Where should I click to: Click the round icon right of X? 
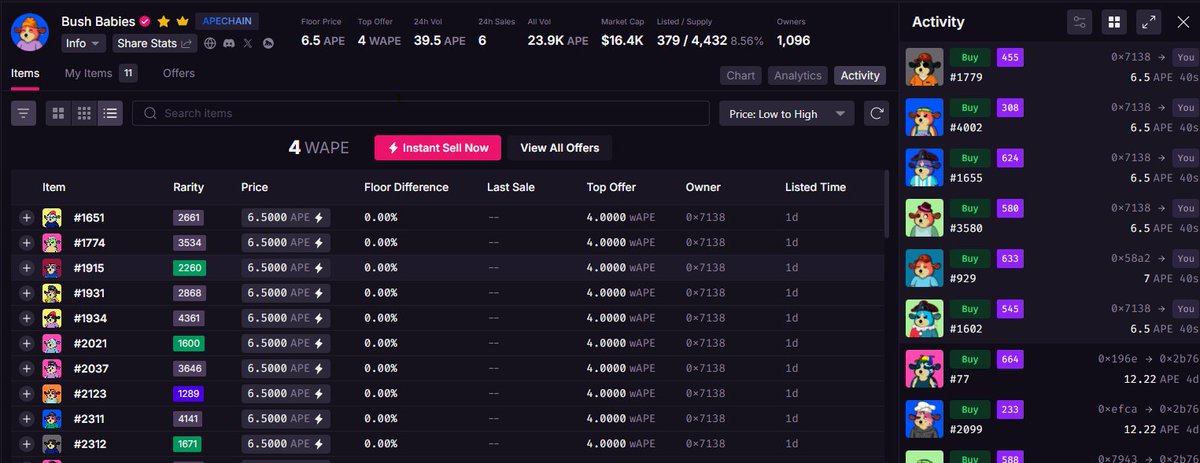pyautogui.click(x=268, y=44)
